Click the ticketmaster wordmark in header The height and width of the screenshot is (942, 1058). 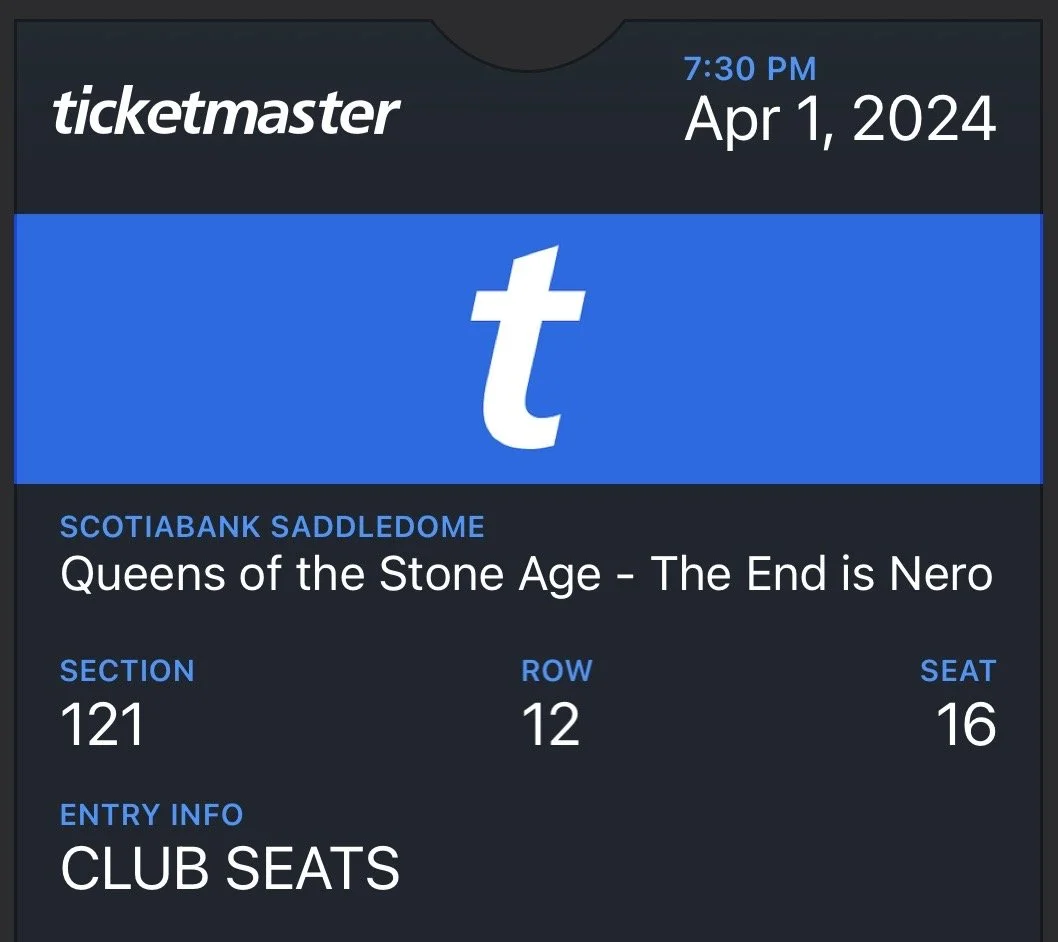coord(226,112)
